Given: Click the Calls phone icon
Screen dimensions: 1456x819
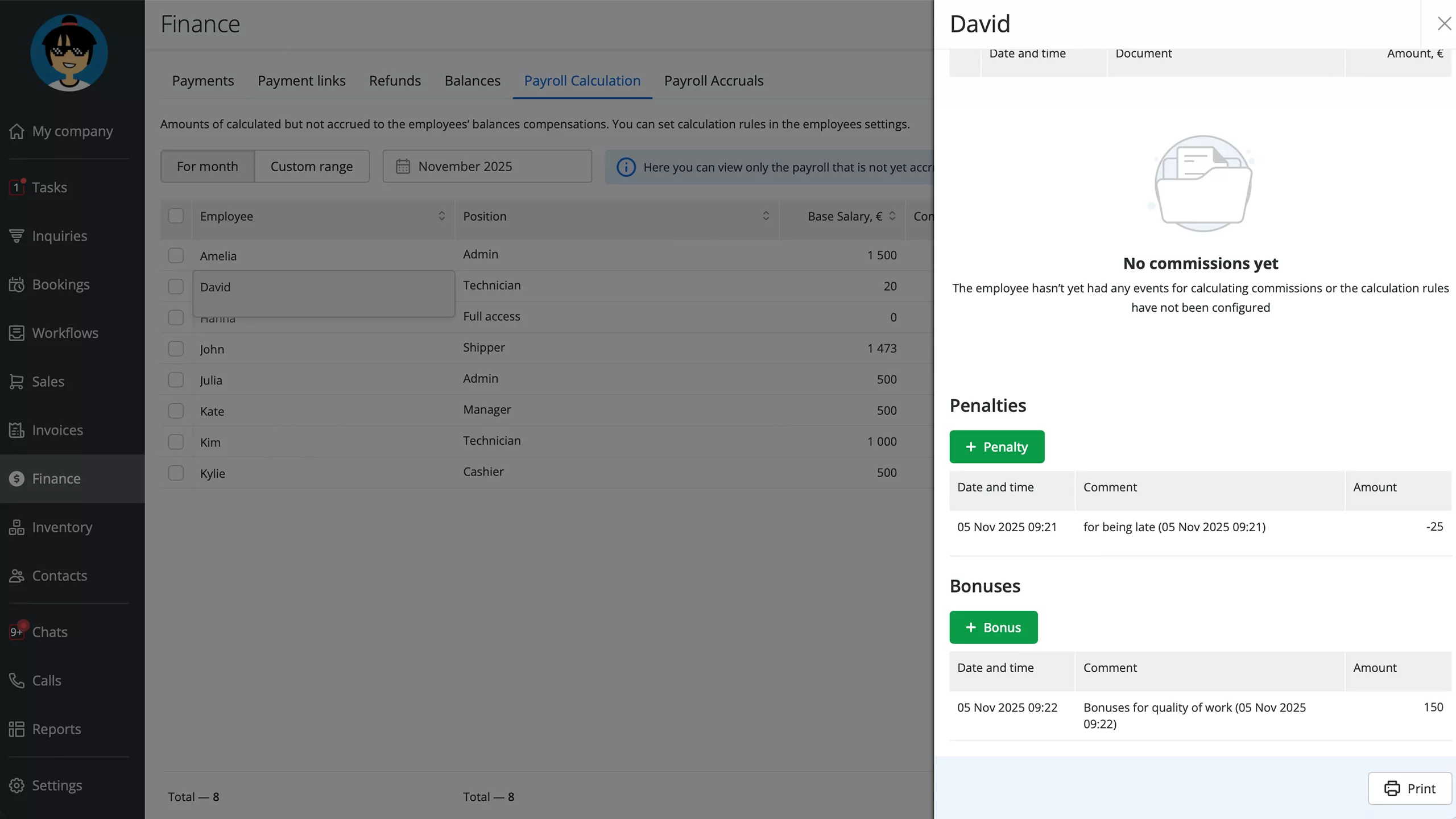Looking at the screenshot, I should pyautogui.click(x=17, y=680).
